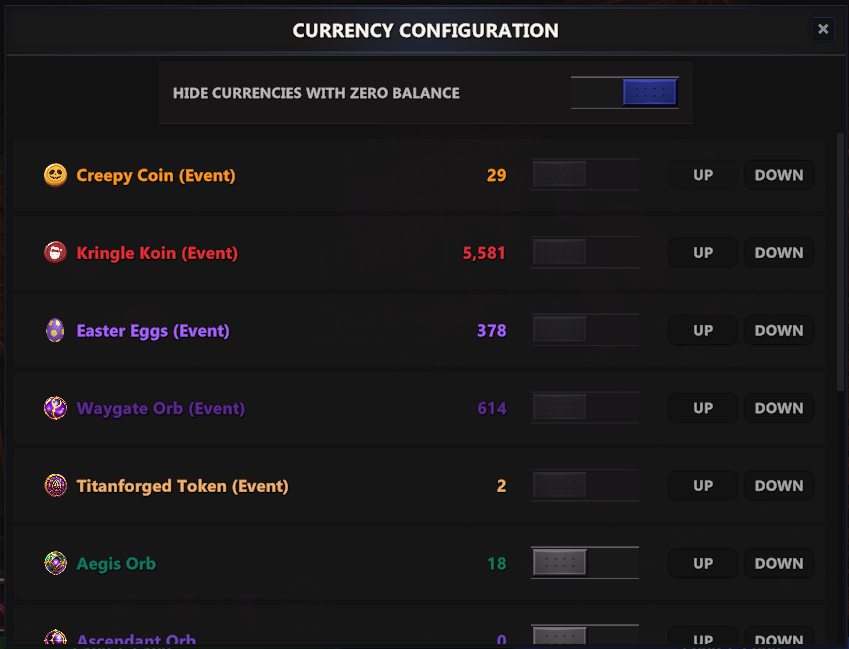Move Kringle Koin up the list

pos(702,252)
